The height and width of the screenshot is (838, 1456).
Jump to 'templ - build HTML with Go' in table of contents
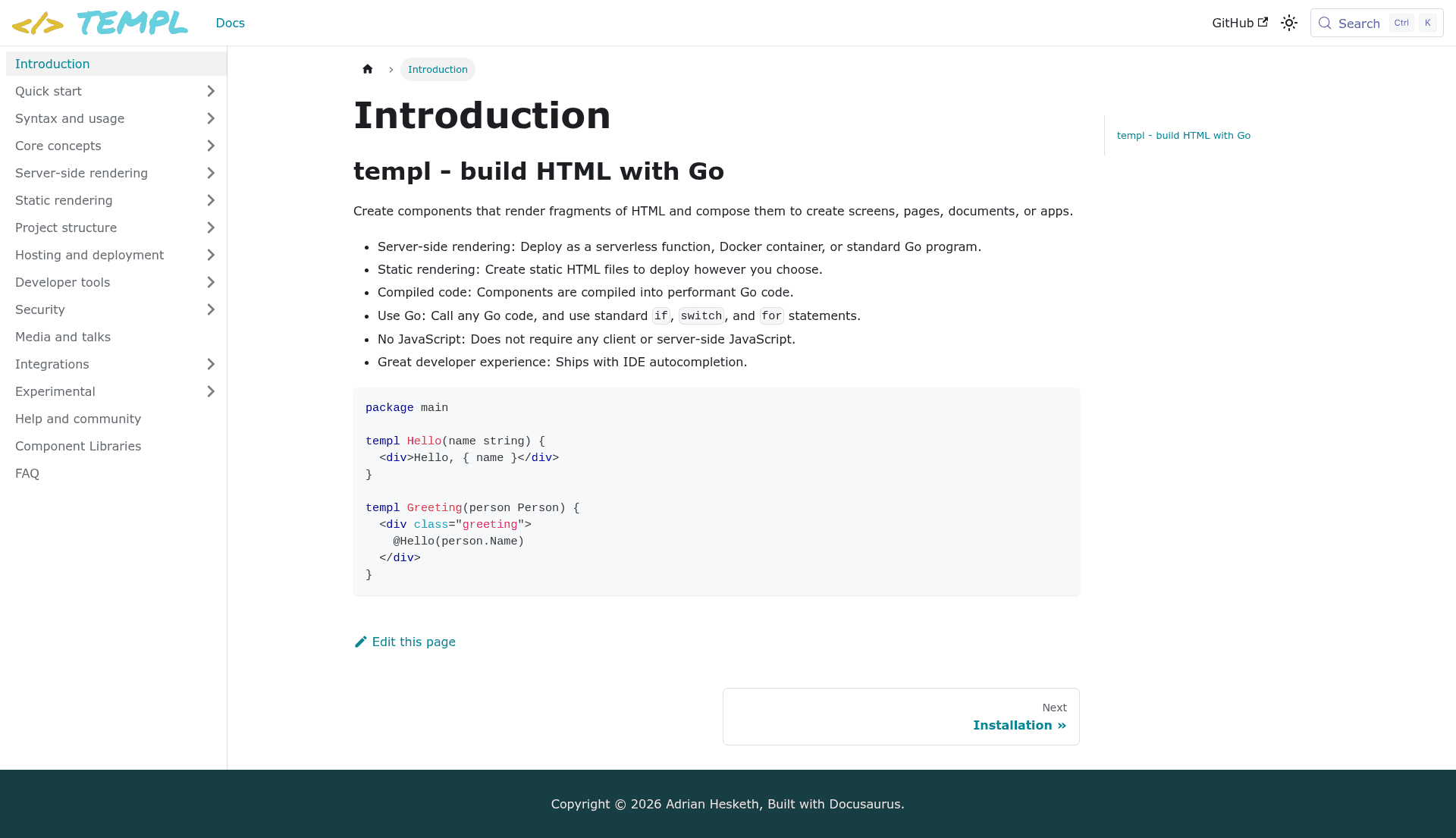tap(1183, 135)
